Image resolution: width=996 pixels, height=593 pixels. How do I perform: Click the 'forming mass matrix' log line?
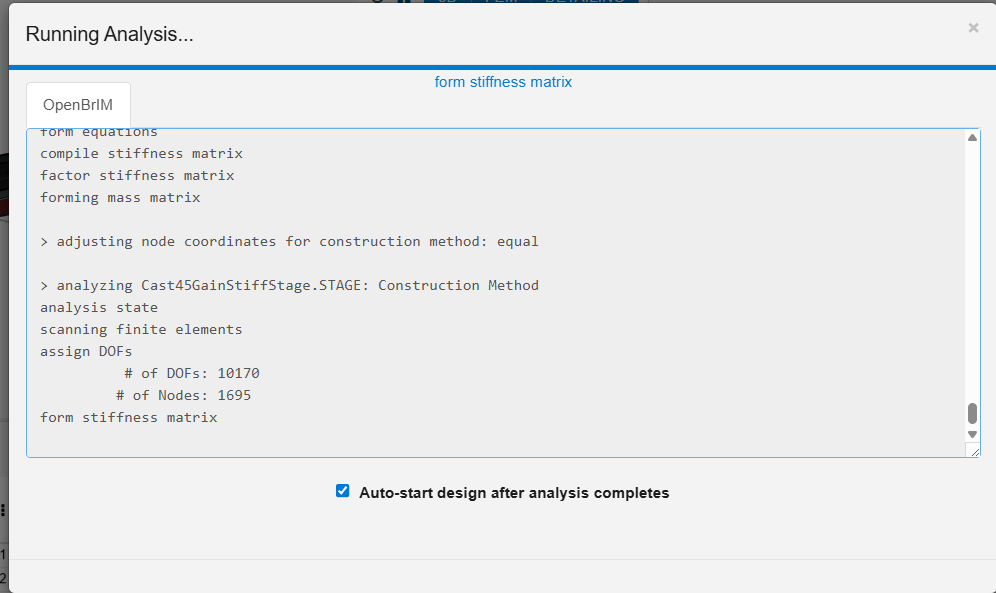click(120, 197)
